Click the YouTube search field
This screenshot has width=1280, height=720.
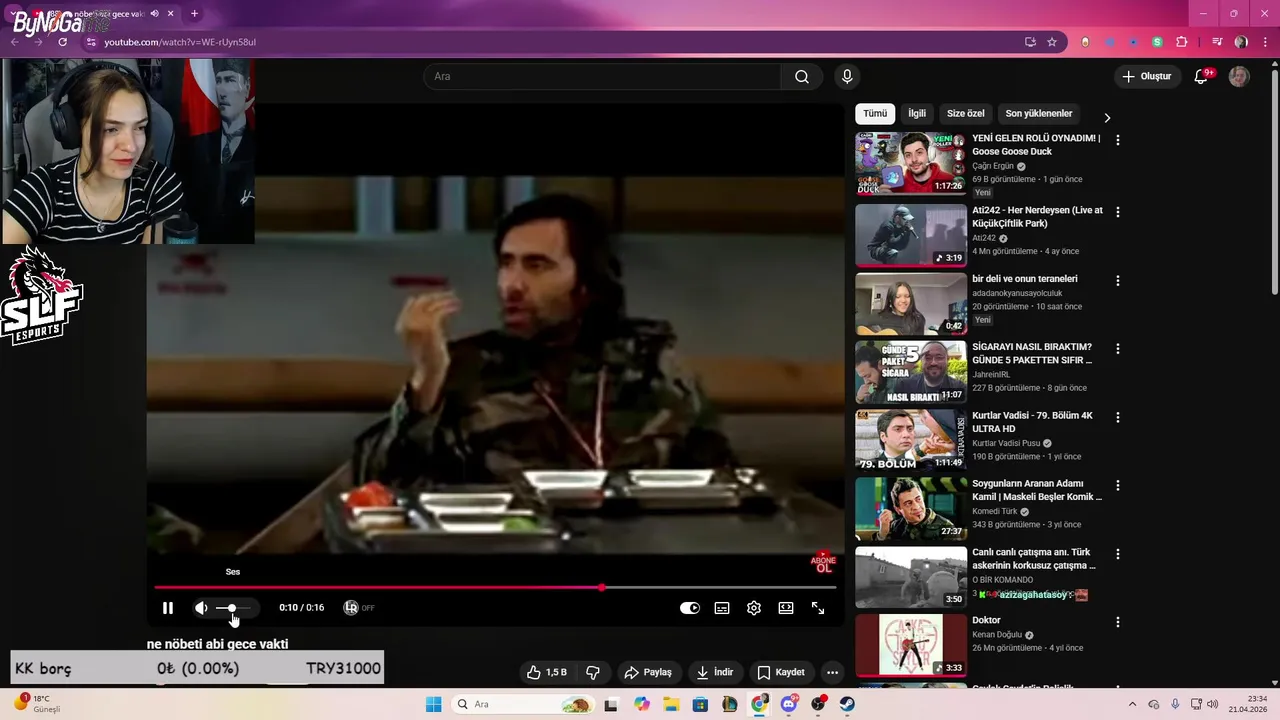[603, 76]
